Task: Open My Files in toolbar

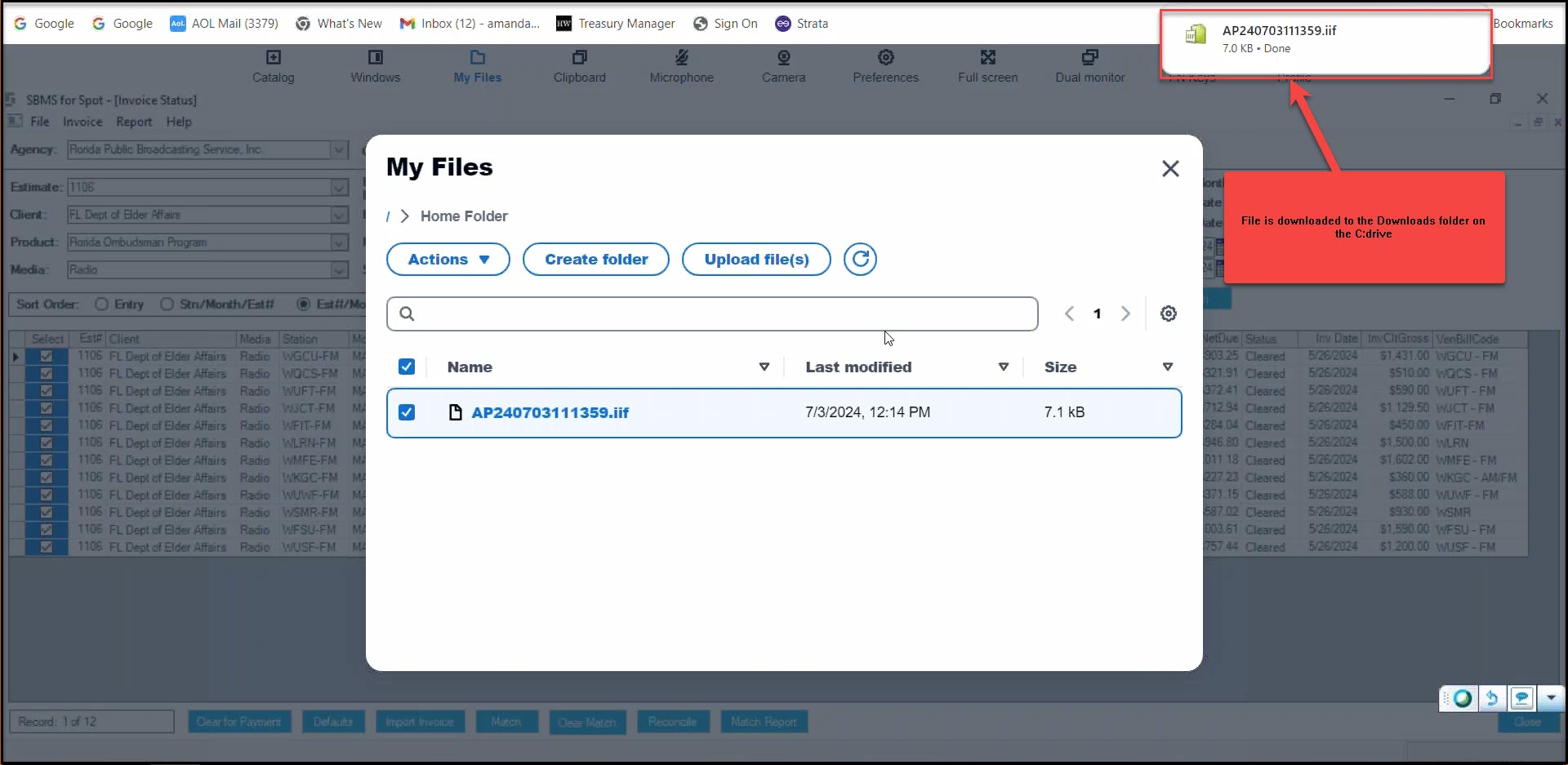Action: tap(478, 67)
